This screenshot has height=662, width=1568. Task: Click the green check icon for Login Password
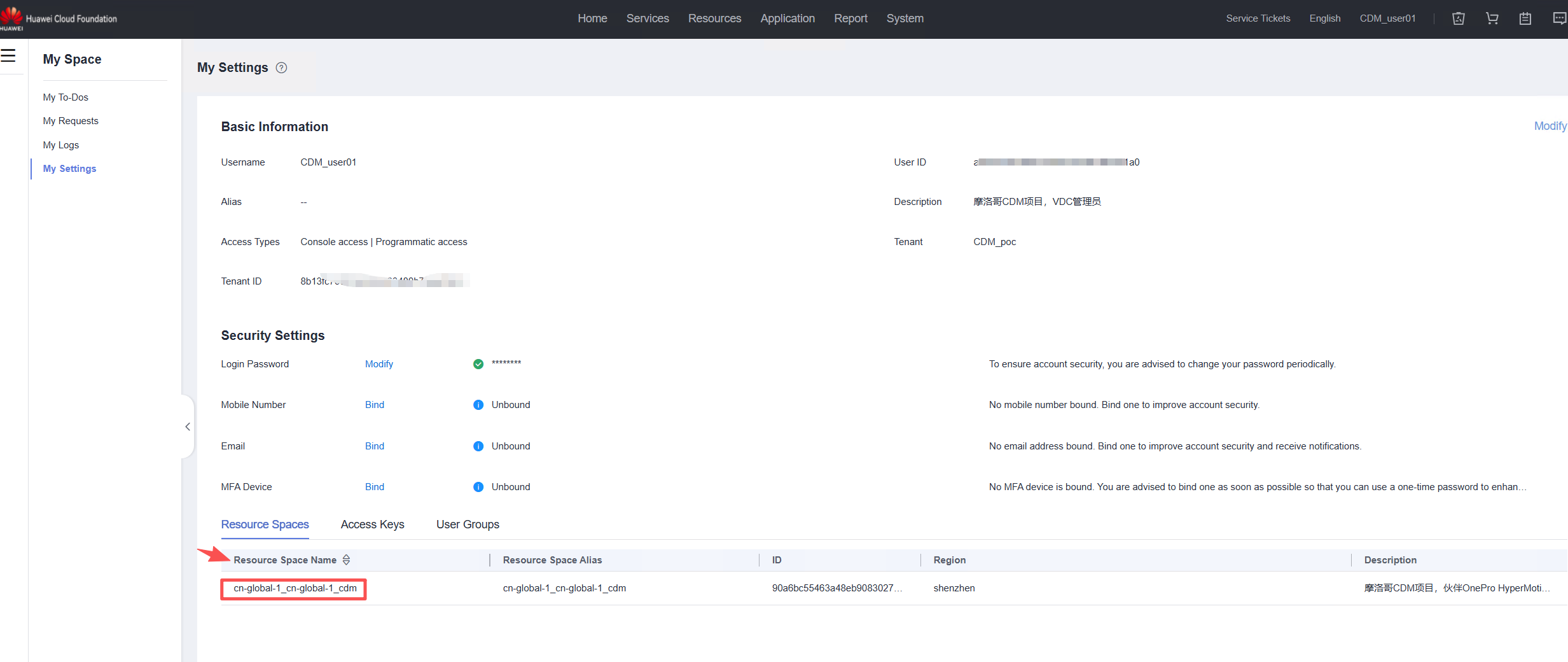478,364
